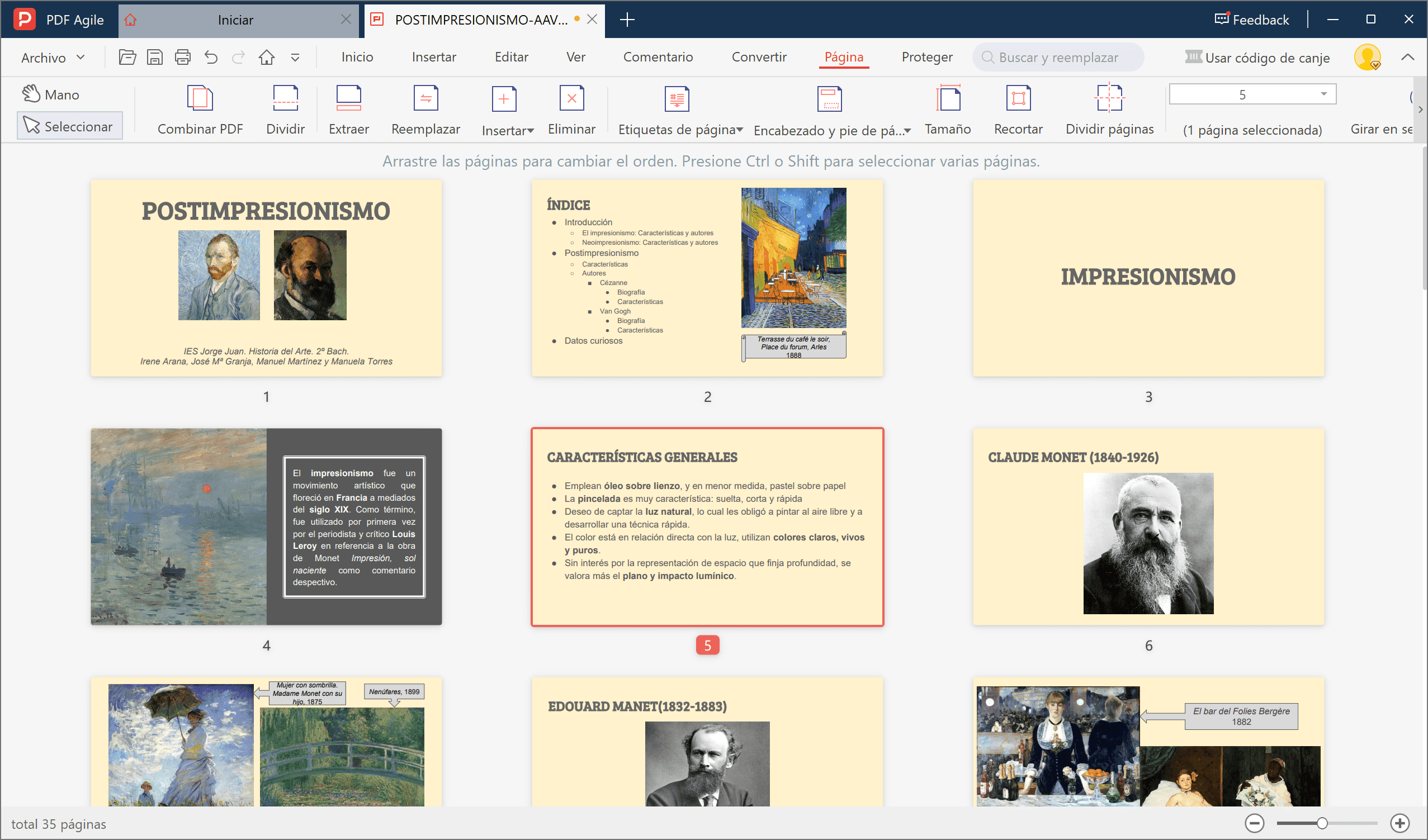The height and width of the screenshot is (840, 1428).
Task: Collapse the ribbon with chevron
Action: (1408, 56)
